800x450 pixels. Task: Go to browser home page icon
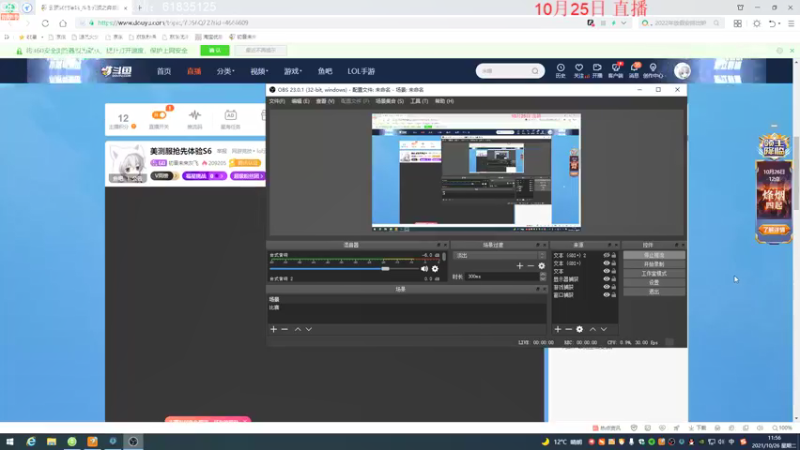pos(63,23)
